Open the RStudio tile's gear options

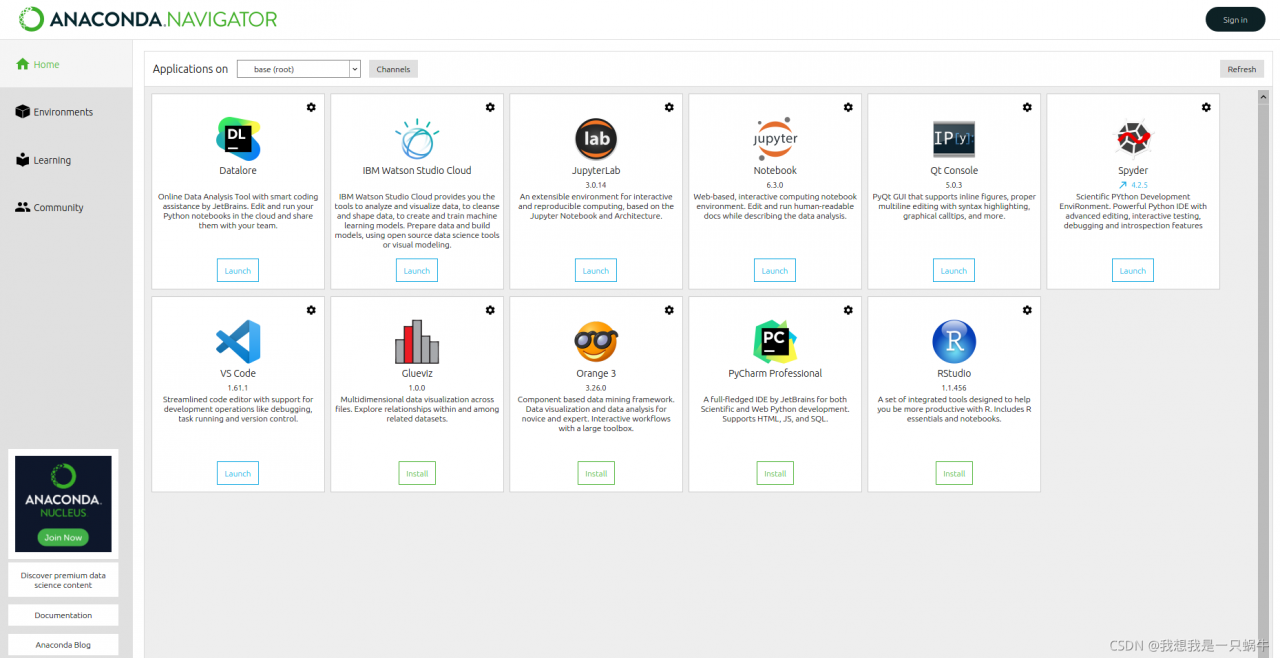1027,310
